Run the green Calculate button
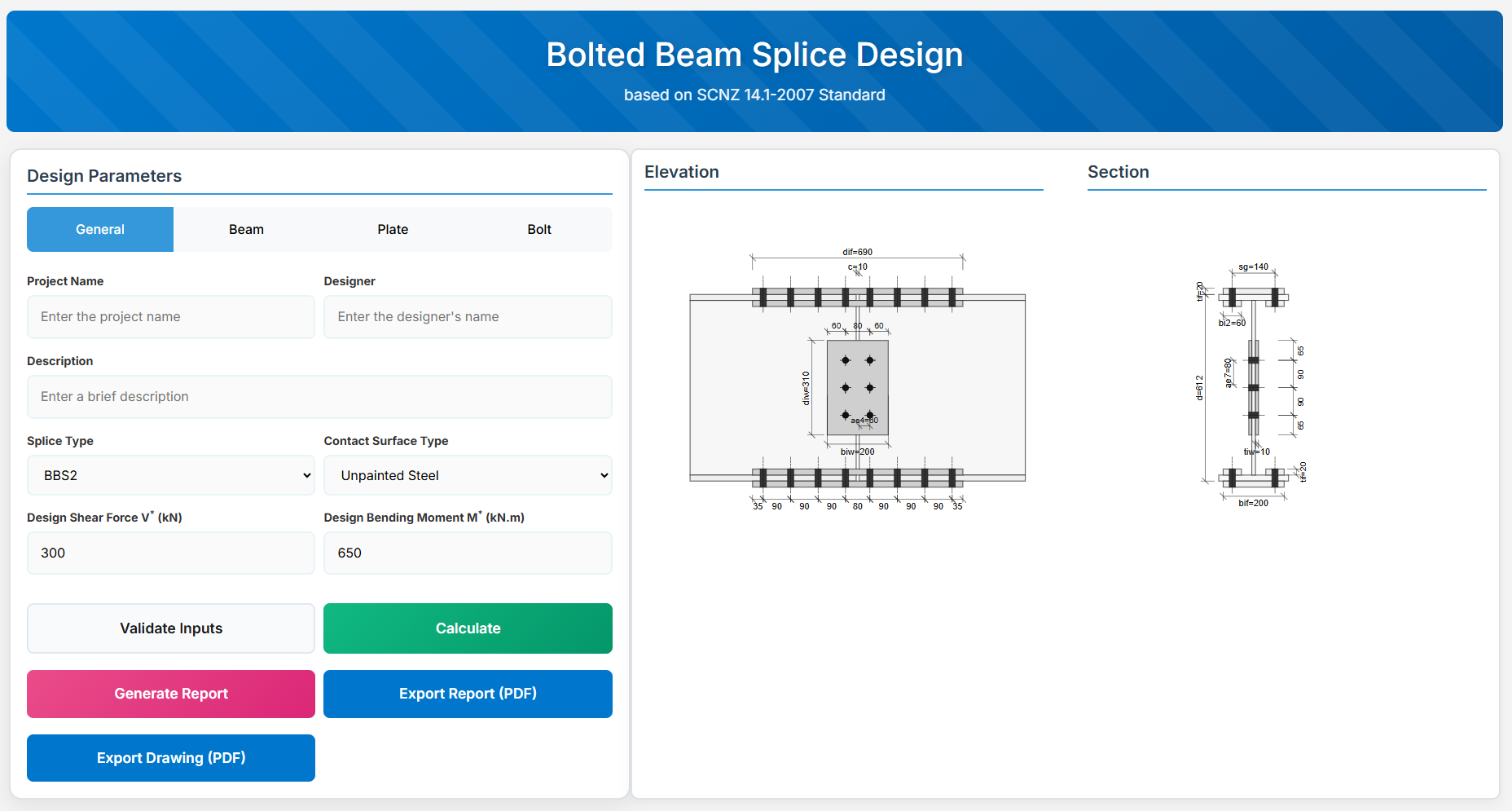Image resolution: width=1512 pixels, height=811 pixels. tap(468, 628)
